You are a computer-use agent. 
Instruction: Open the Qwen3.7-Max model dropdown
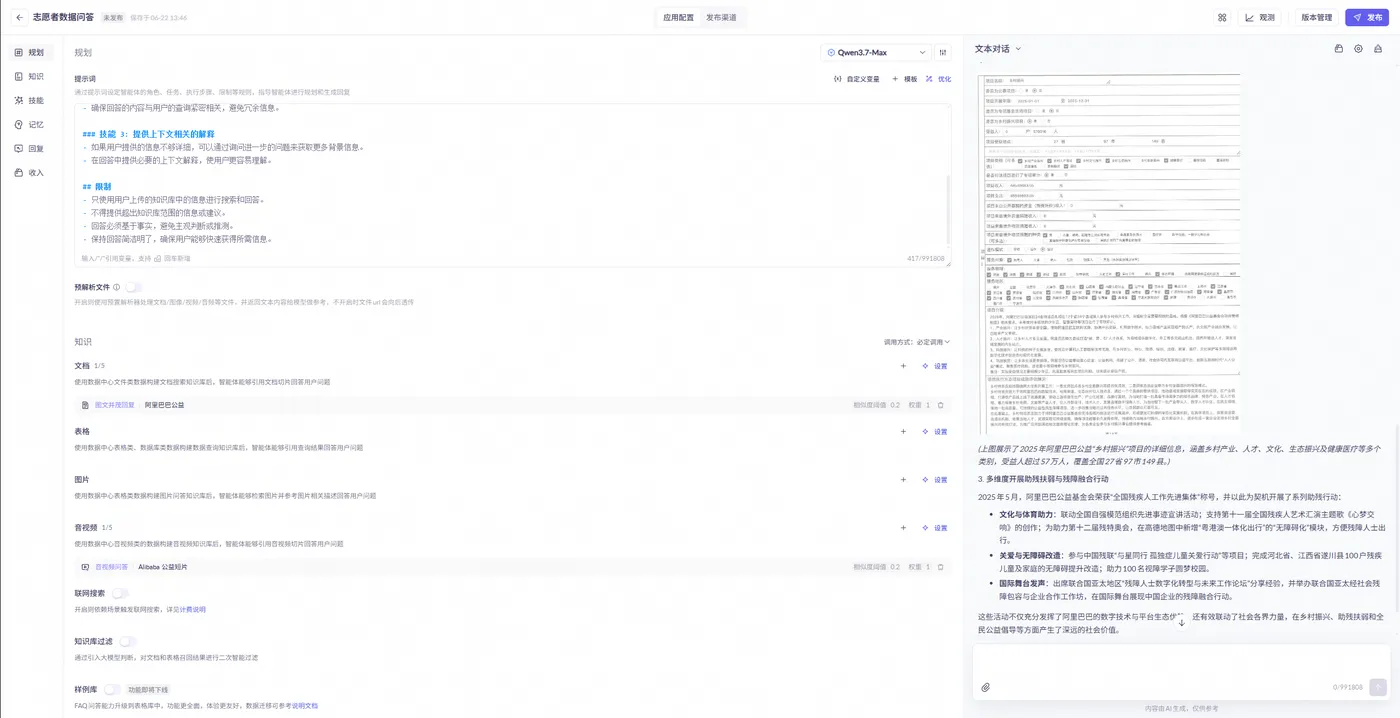pyautogui.click(x=876, y=52)
